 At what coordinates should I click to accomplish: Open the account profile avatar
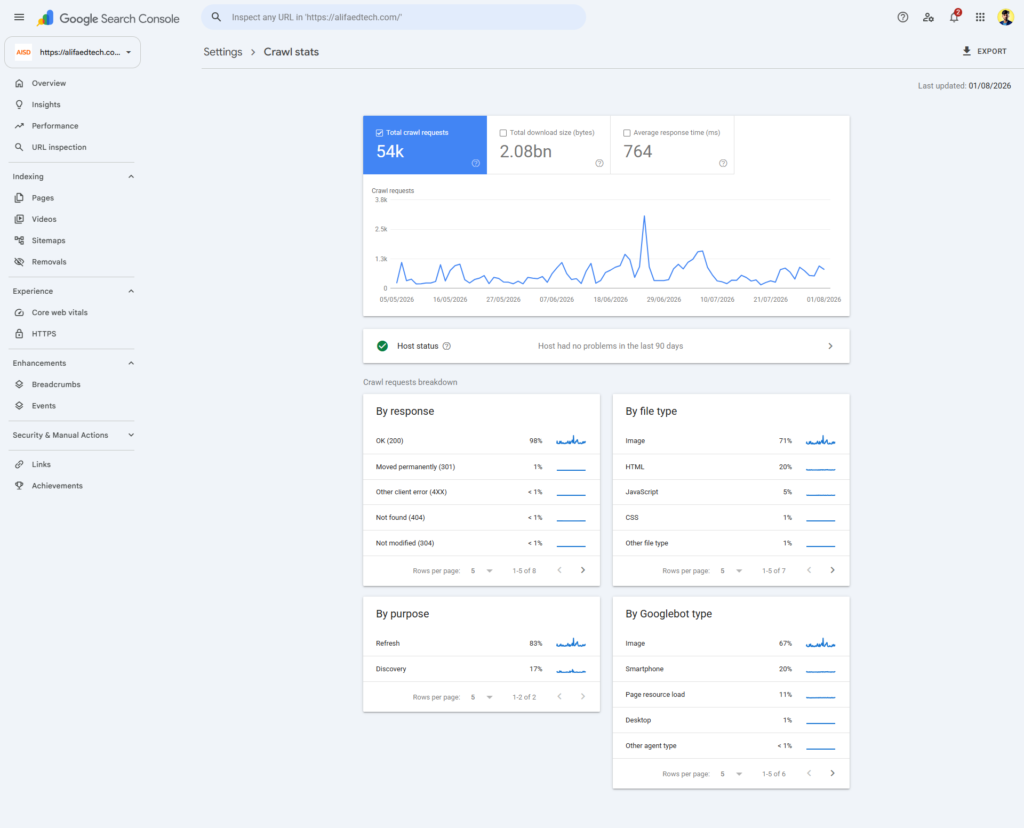click(1006, 17)
